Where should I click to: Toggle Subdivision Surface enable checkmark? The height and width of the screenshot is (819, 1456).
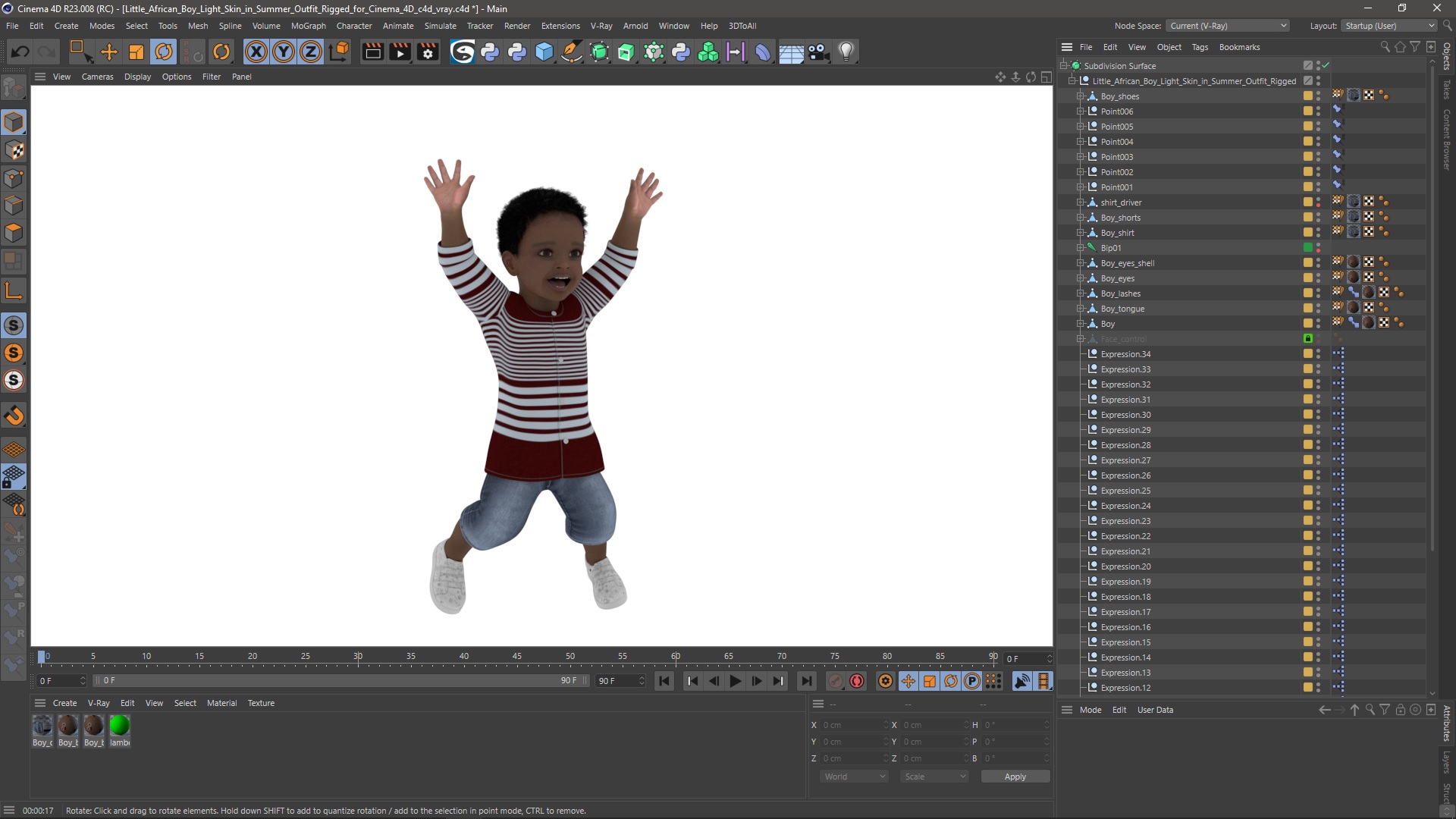(x=1326, y=66)
